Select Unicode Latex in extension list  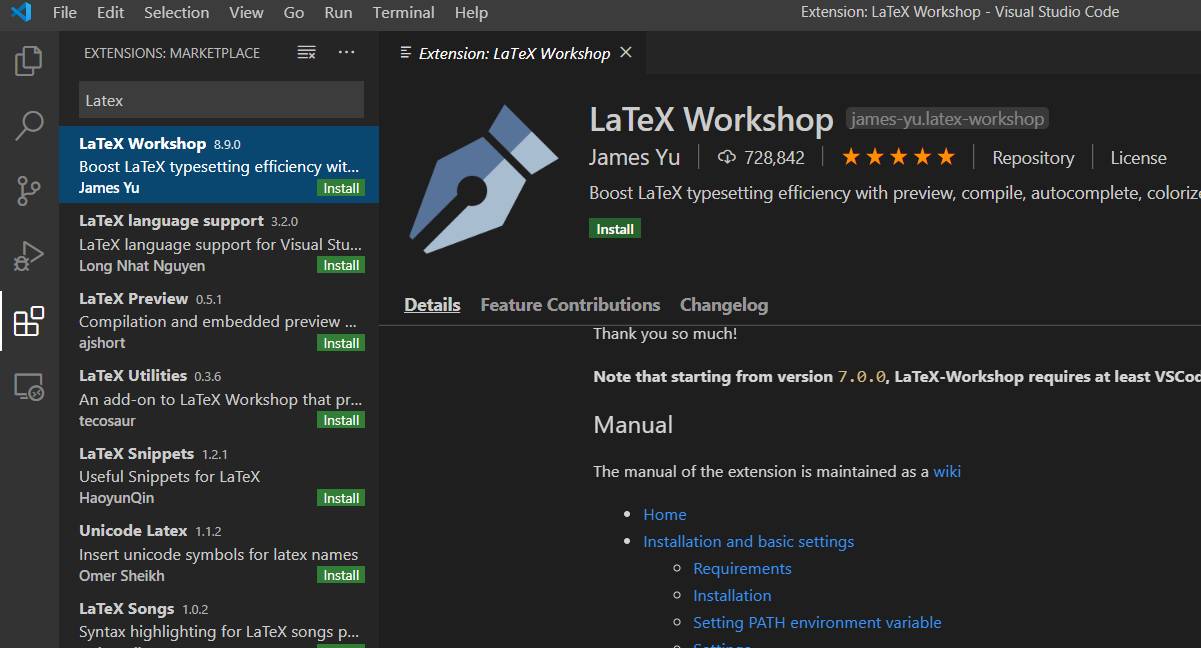click(x=219, y=552)
